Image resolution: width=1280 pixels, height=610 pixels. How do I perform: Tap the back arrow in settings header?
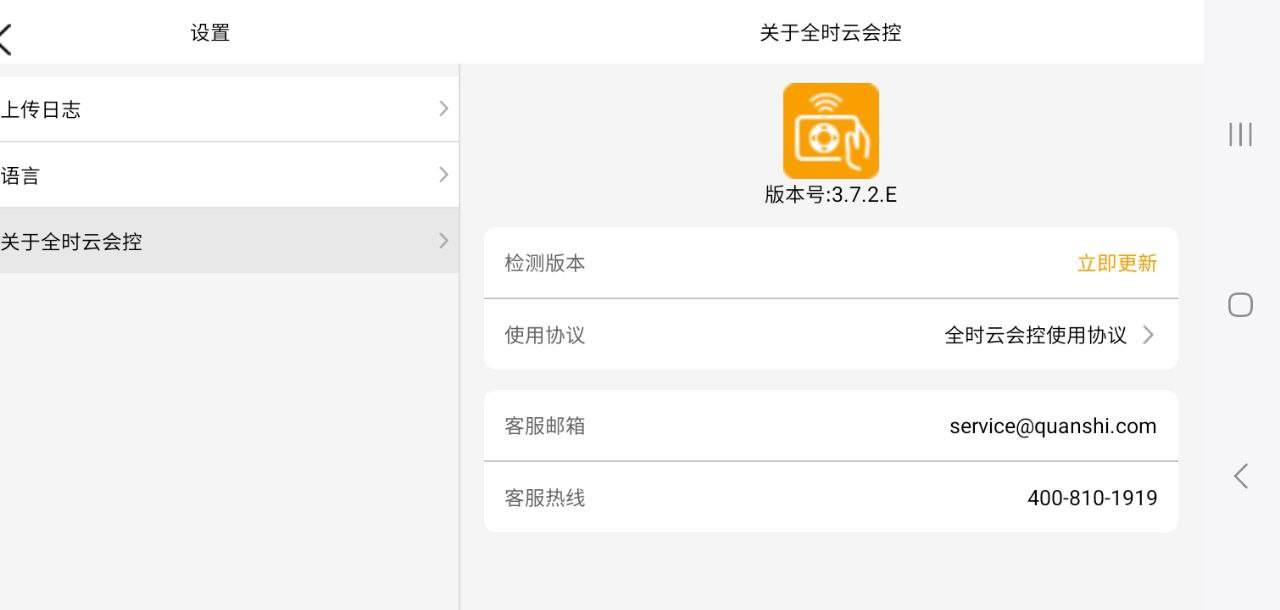tap(5, 39)
